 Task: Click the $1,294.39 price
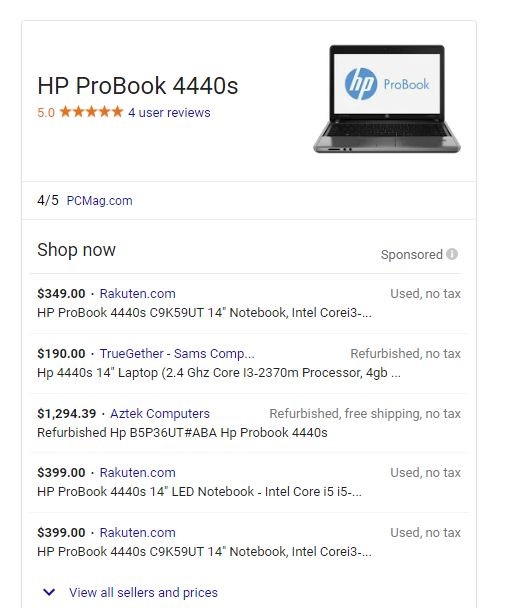67,413
